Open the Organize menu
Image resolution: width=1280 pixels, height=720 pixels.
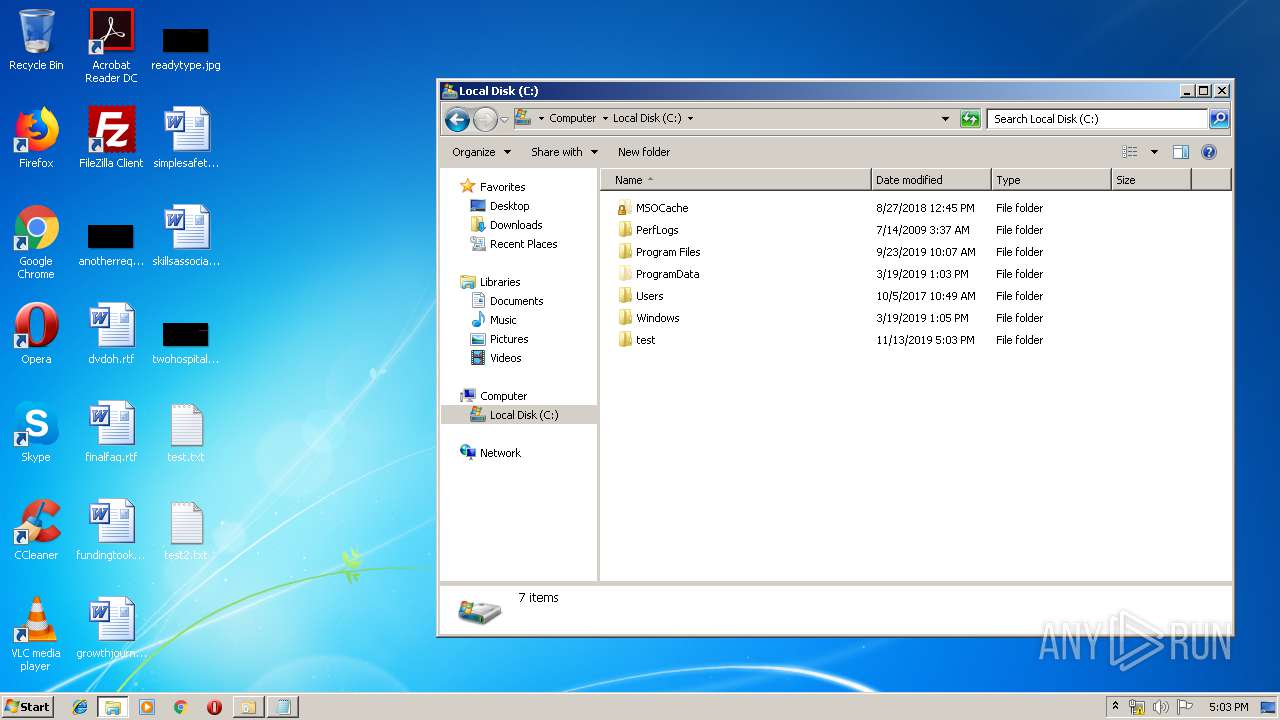(481, 152)
